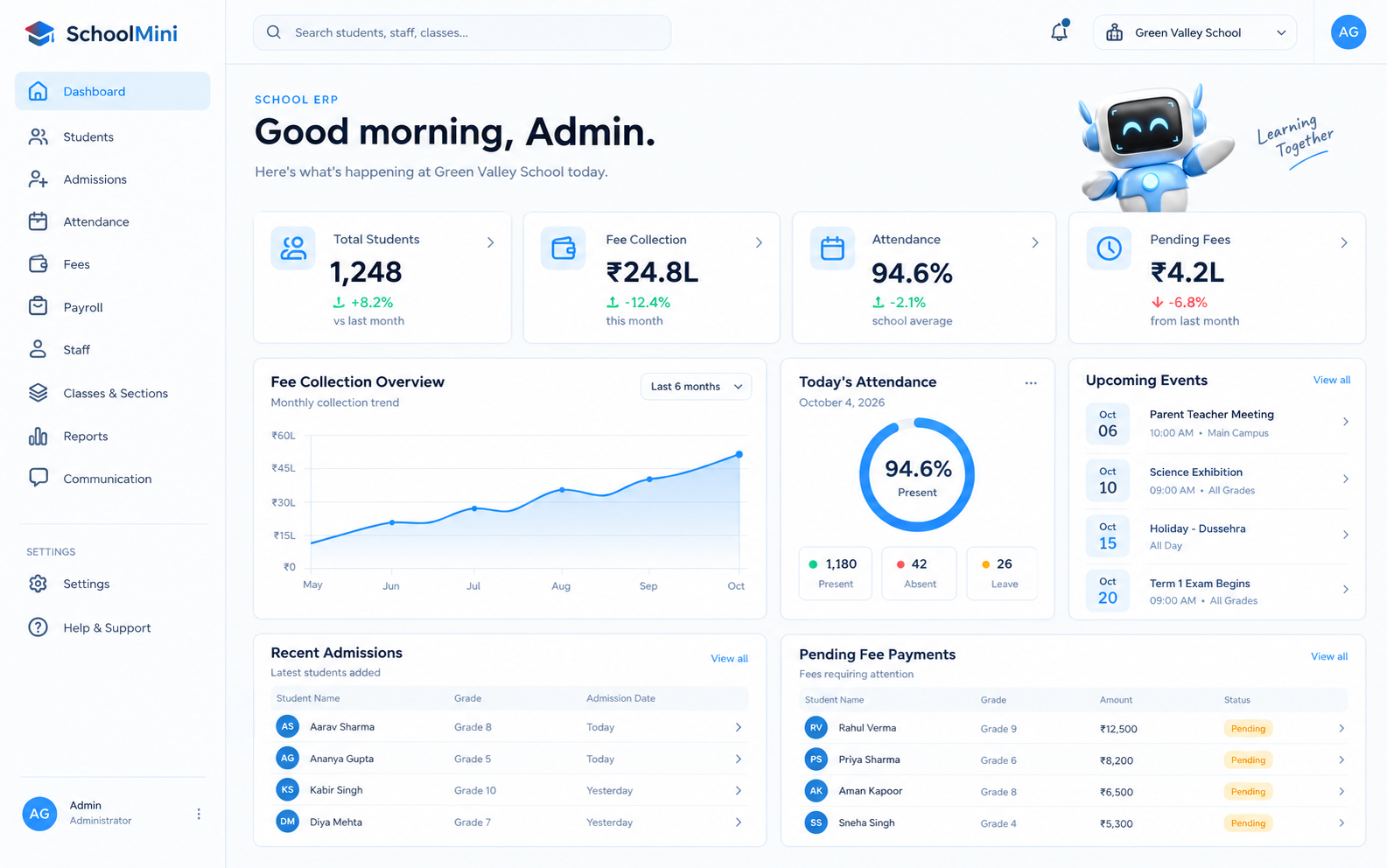
Task: Open Fees from the sidebar
Action: [112, 264]
